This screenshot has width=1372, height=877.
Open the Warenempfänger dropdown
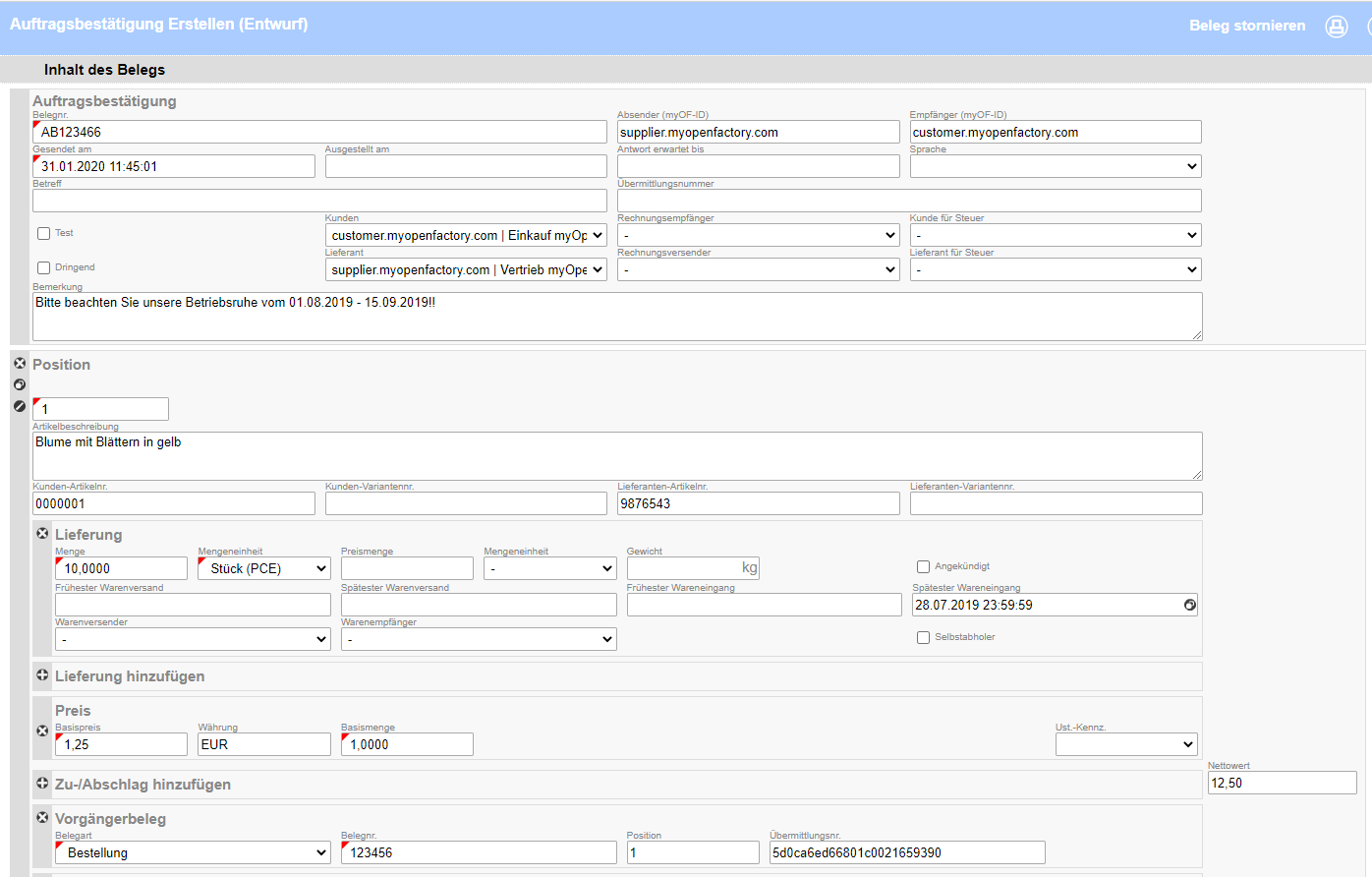click(x=479, y=639)
